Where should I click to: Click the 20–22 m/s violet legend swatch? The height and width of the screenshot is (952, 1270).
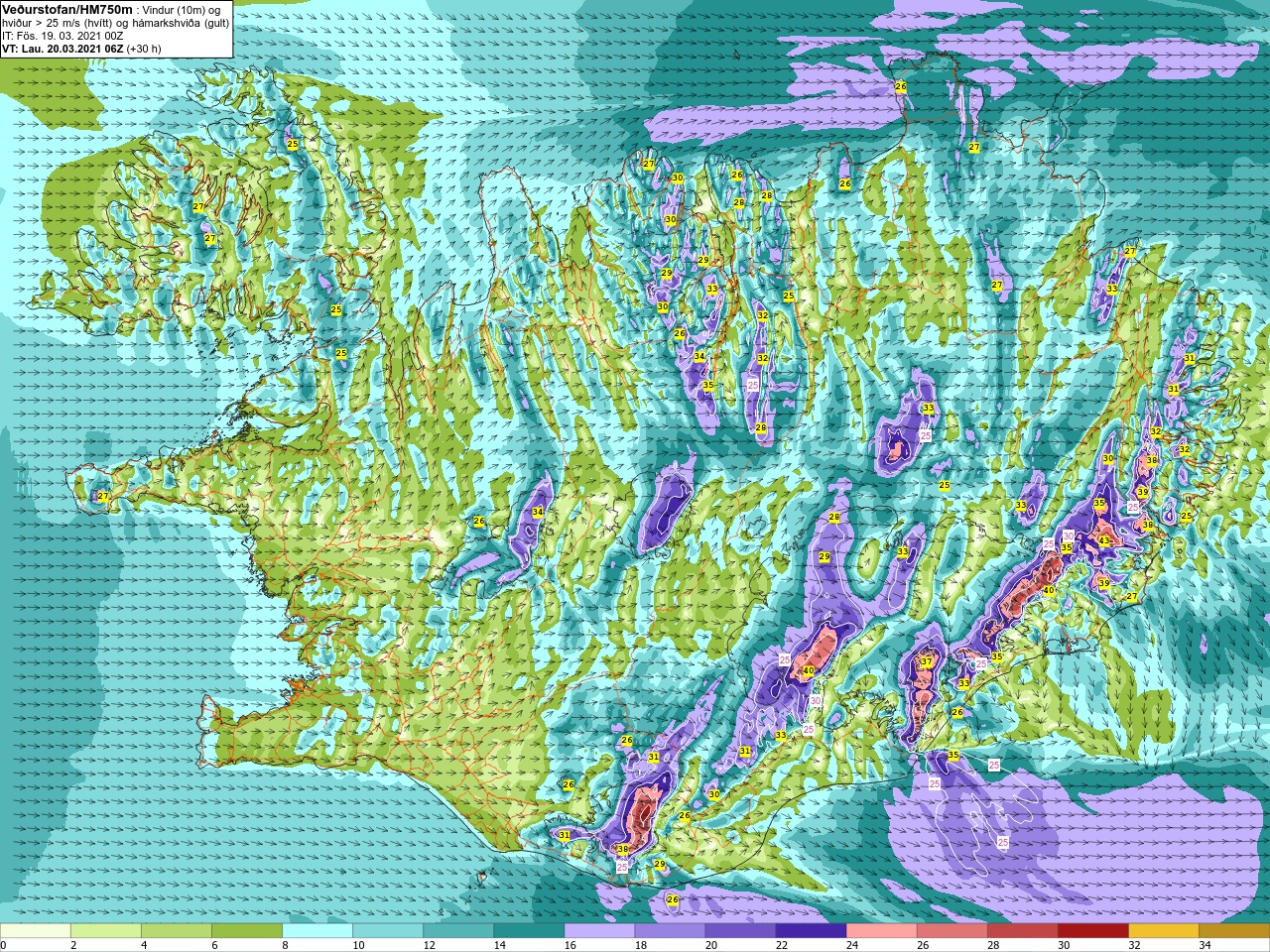[740, 931]
